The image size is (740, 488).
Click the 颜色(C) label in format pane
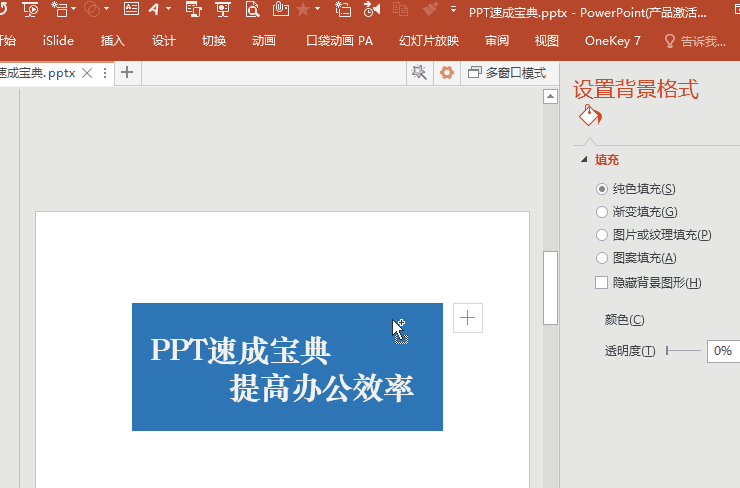tap(624, 320)
